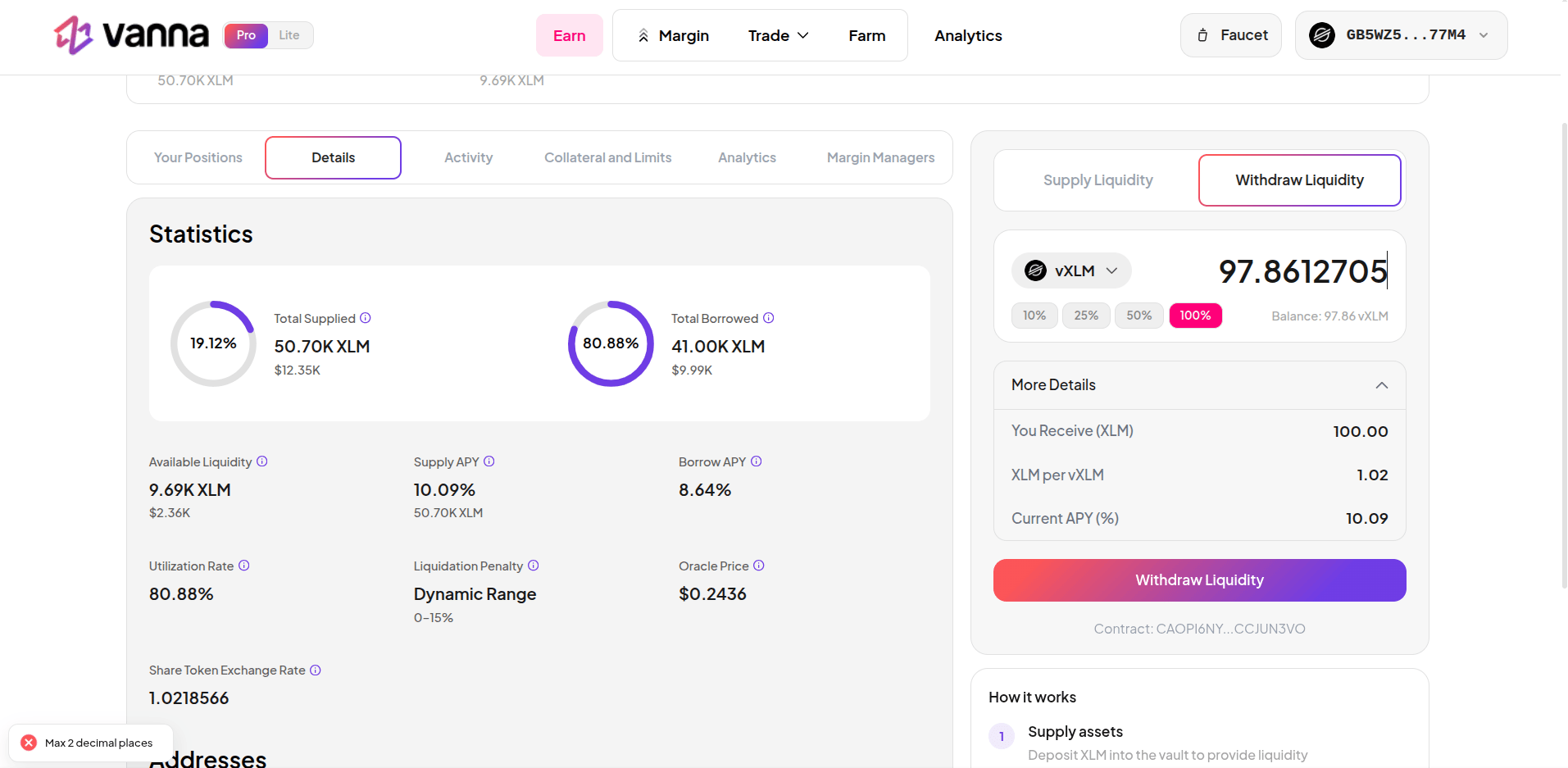
Task: Open the Earn navigation item
Action: click(570, 35)
